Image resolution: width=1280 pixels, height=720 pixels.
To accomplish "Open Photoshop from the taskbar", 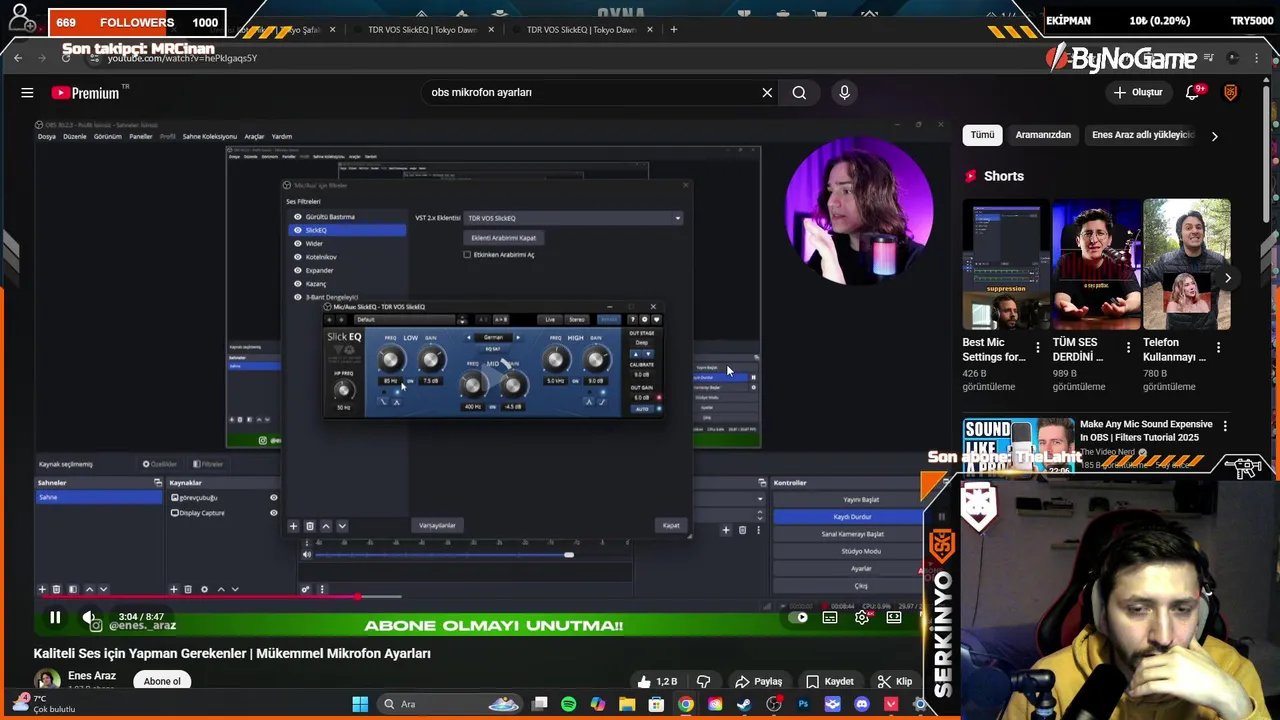I will tap(803, 704).
